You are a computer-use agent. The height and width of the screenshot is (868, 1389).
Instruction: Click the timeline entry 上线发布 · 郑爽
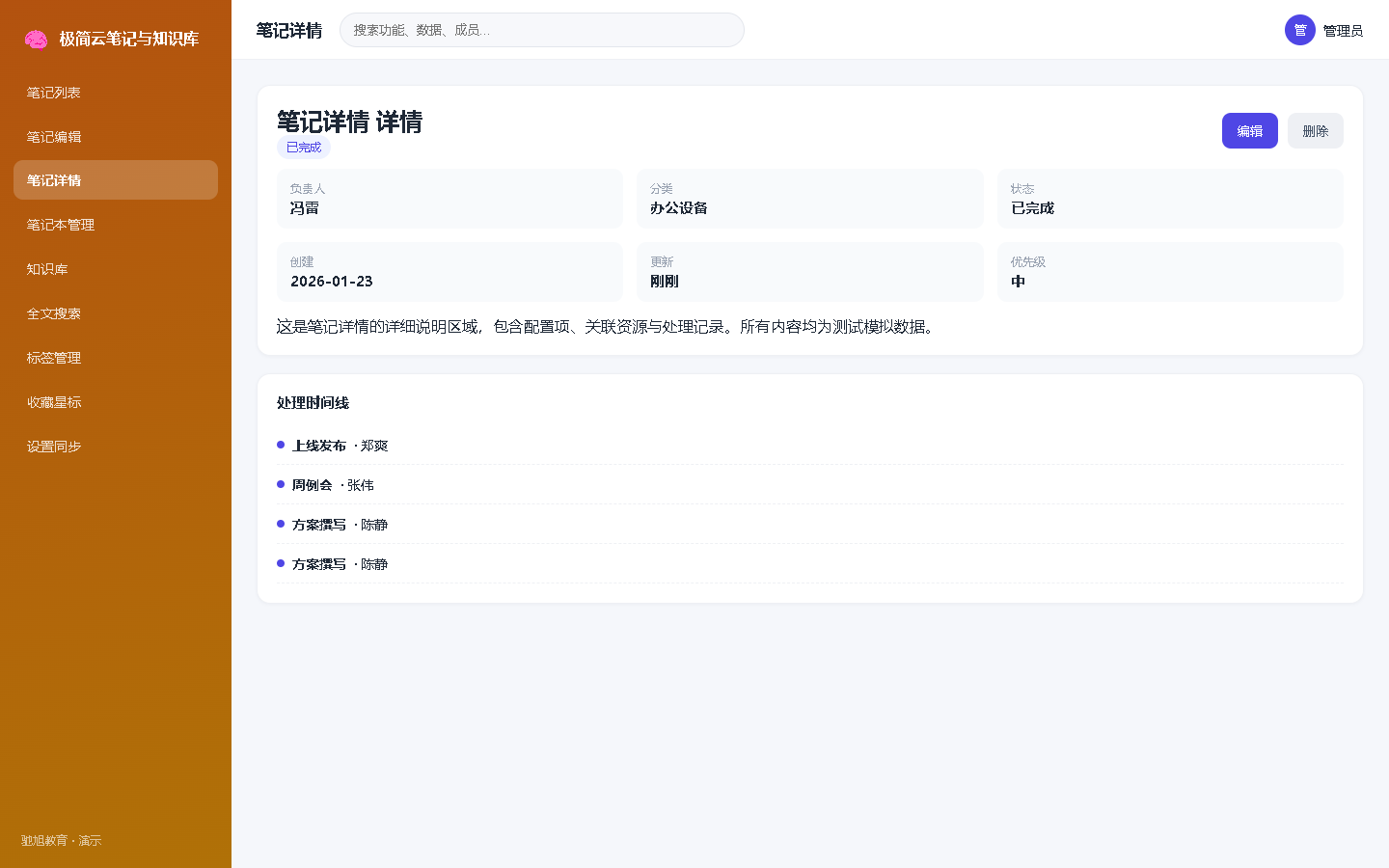coord(810,446)
